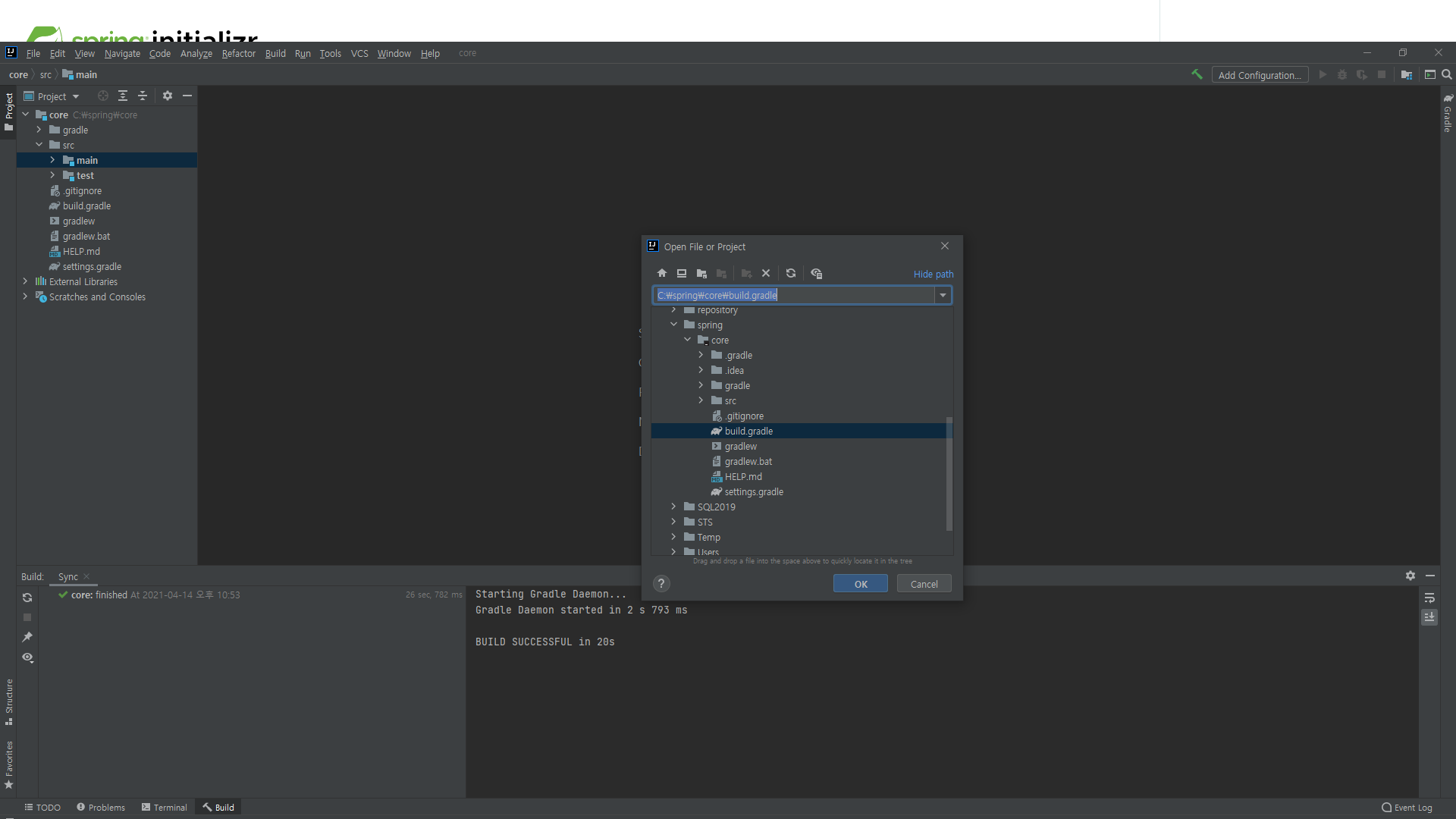
Task: Click the dialog file tree scrollbar
Action: (949, 474)
